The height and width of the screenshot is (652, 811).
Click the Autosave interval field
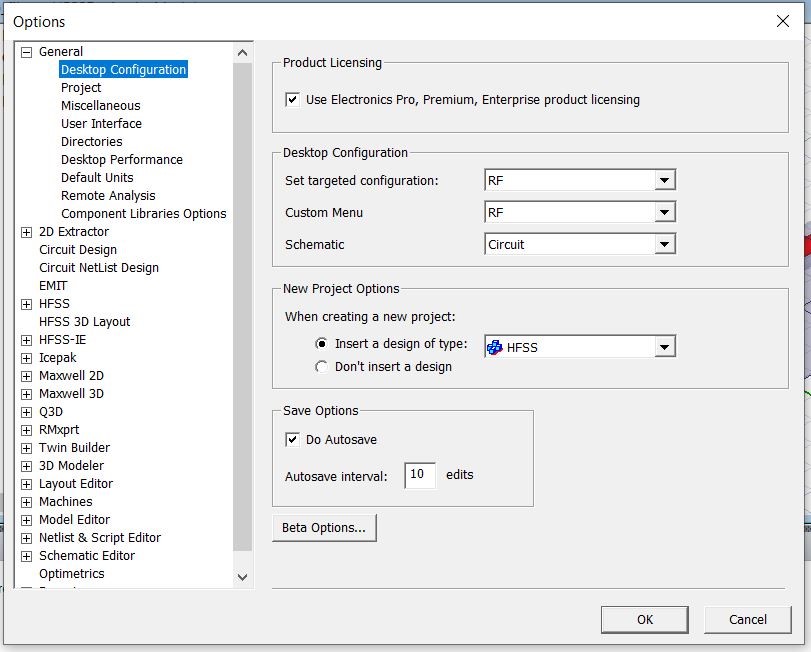pos(419,475)
